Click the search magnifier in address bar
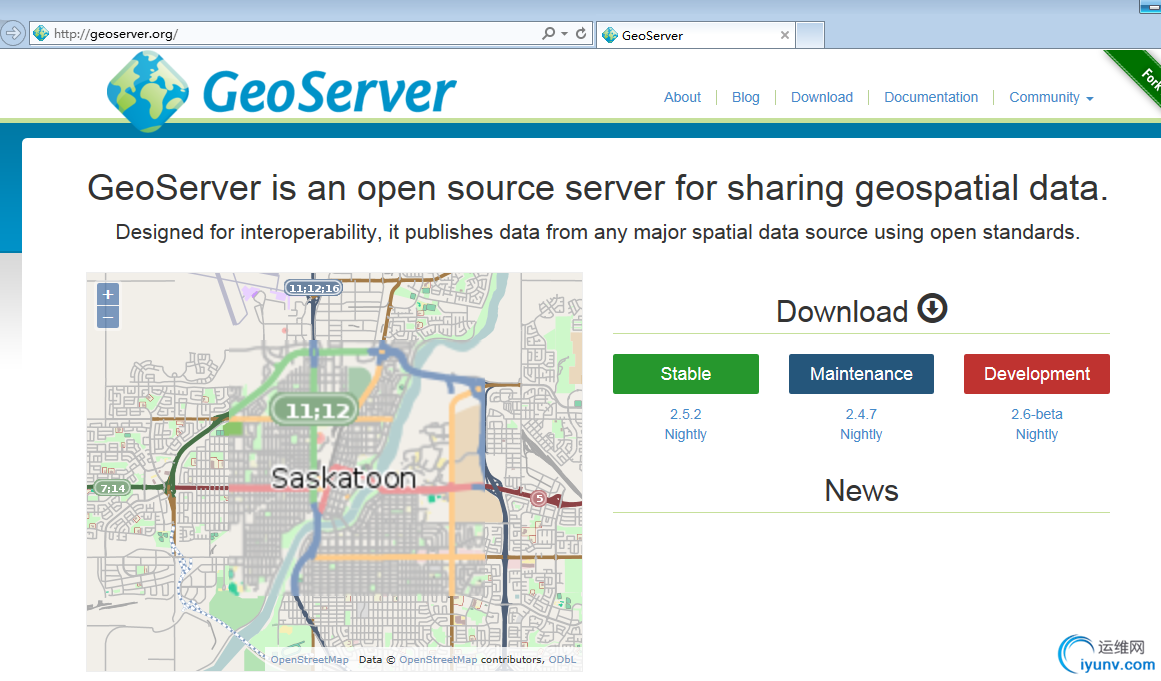The image size is (1161, 681). [x=548, y=33]
